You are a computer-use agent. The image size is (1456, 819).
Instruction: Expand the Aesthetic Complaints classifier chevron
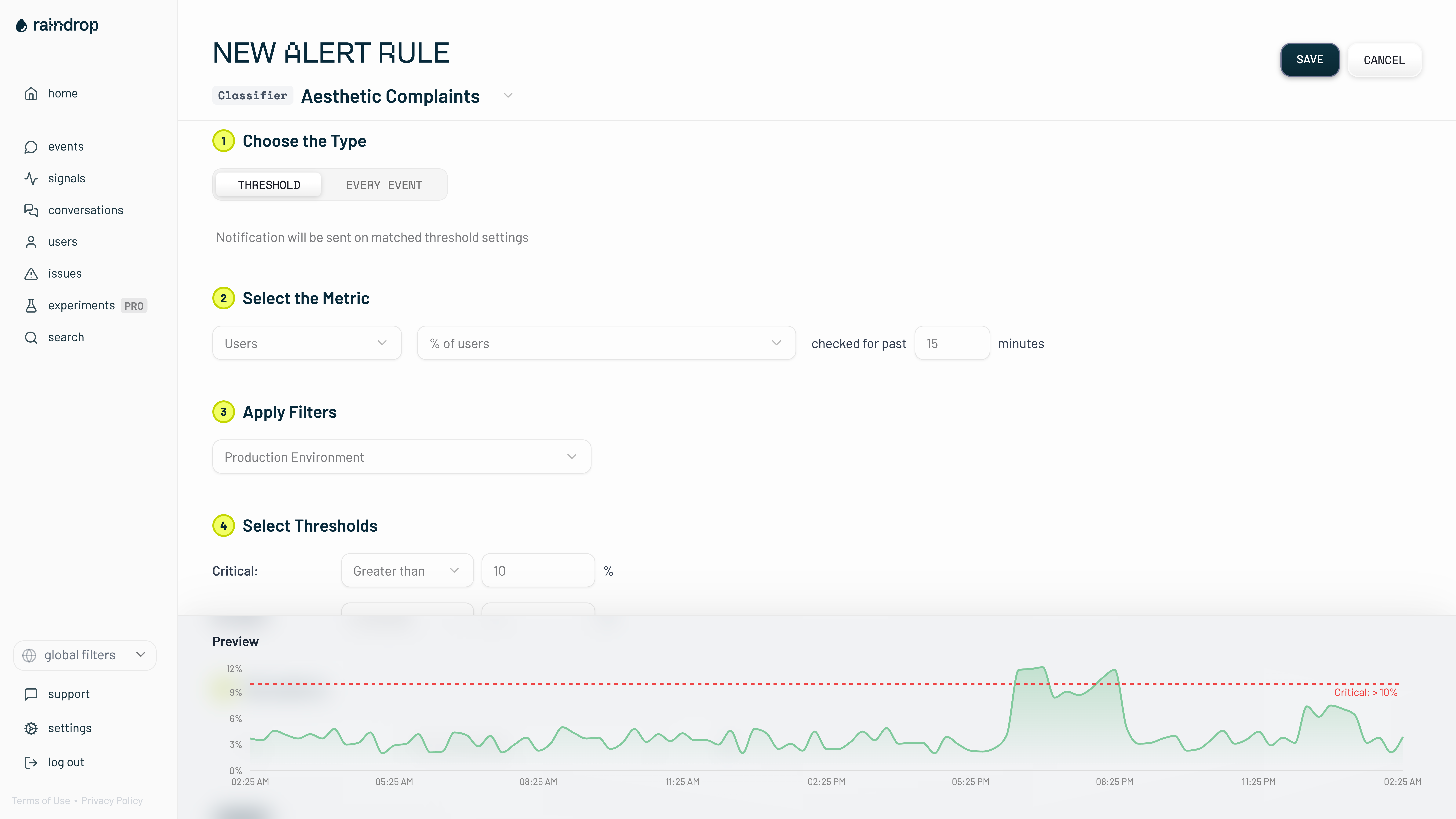point(508,96)
